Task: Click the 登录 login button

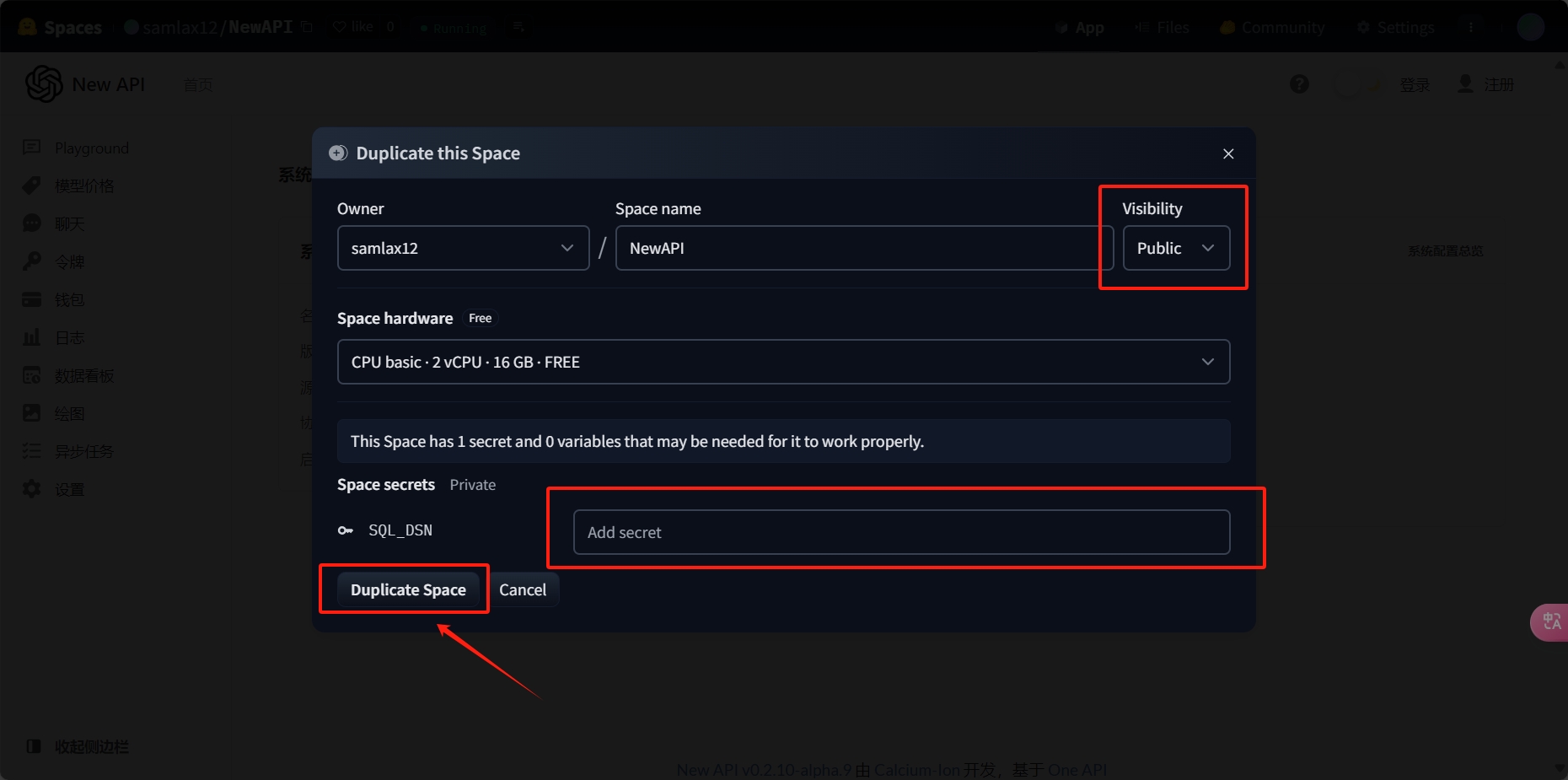Action: click(1415, 85)
